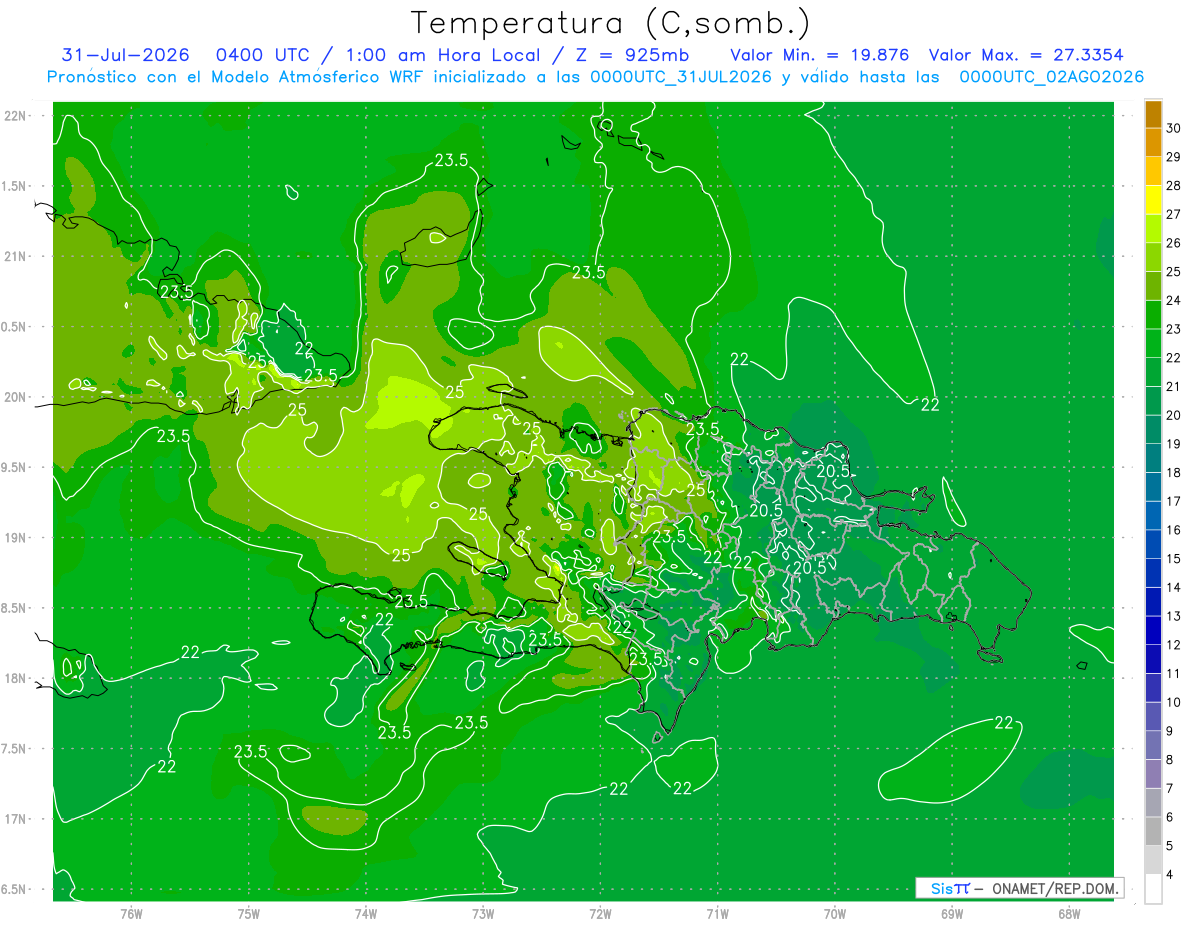Click the '27' value on the color scale
This screenshot has width=1200, height=927.
pyautogui.click(x=1173, y=215)
